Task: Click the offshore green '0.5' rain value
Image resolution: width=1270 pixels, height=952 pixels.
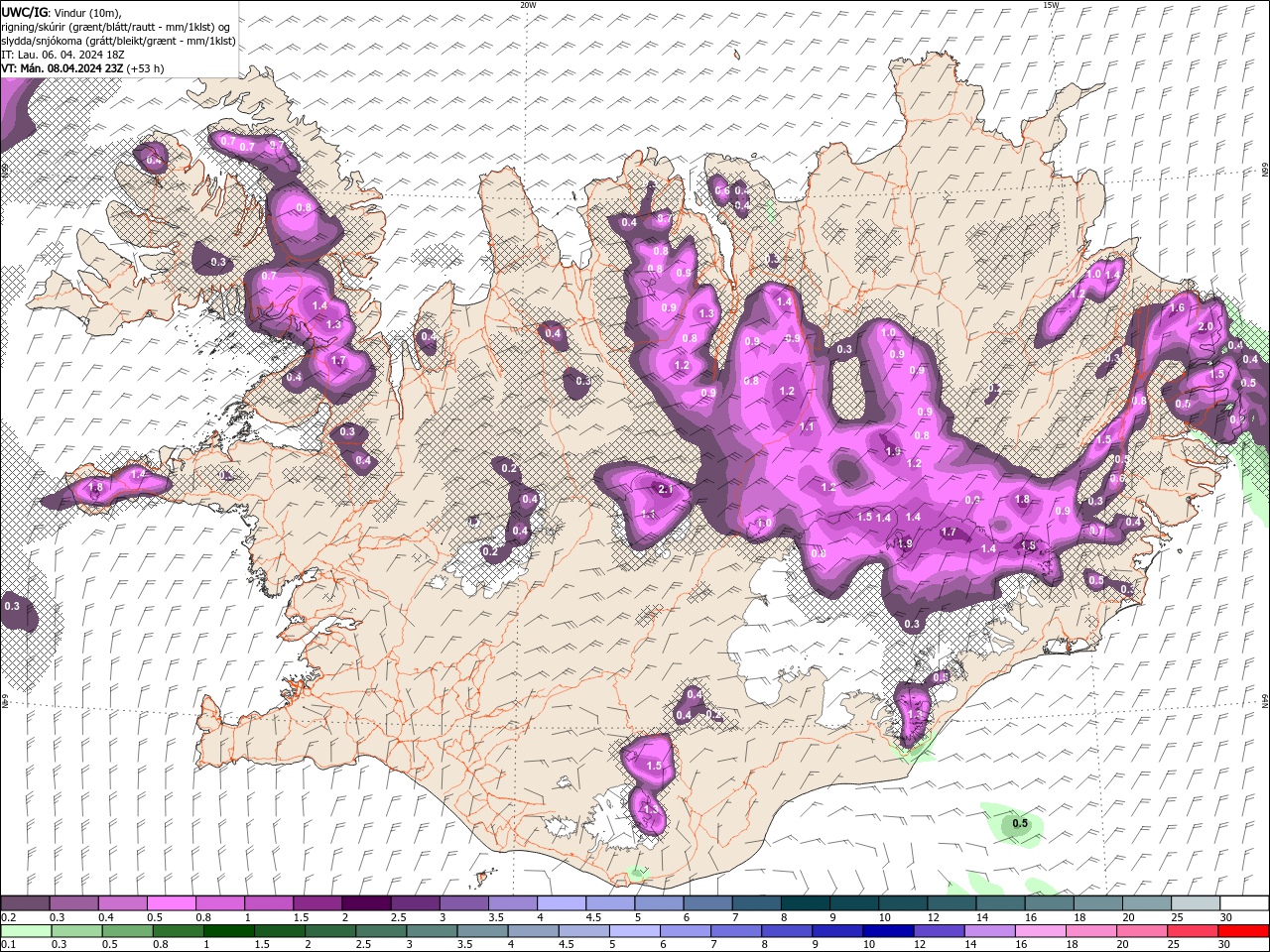Action: pos(1020,824)
